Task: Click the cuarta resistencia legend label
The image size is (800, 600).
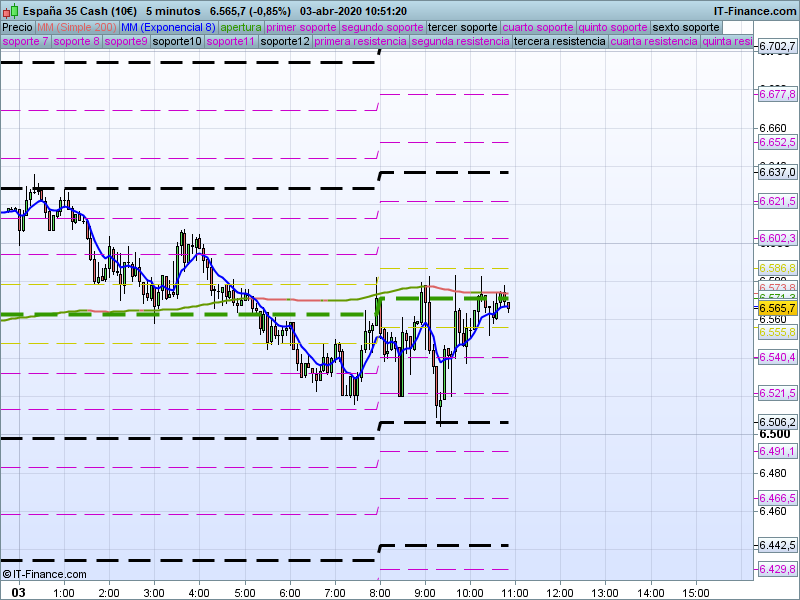Action: (653, 42)
